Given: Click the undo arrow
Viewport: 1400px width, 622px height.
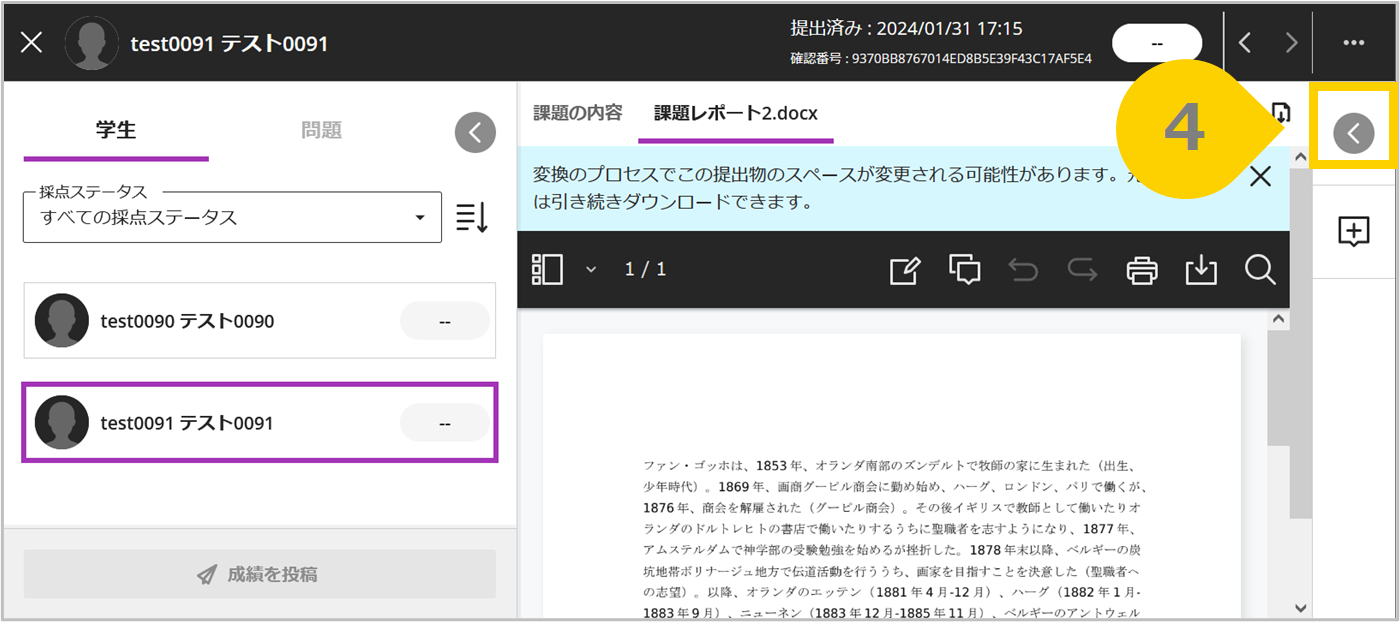Looking at the screenshot, I should click(x=1023, y=270).
